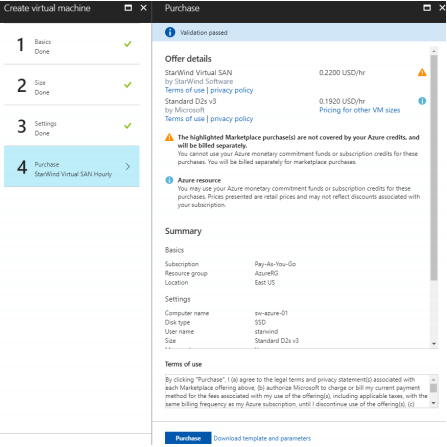The height and width of the screenshot is (447, 447).
Task: Click the orange Marketplace billing warning icon
Action: [169, 137]
